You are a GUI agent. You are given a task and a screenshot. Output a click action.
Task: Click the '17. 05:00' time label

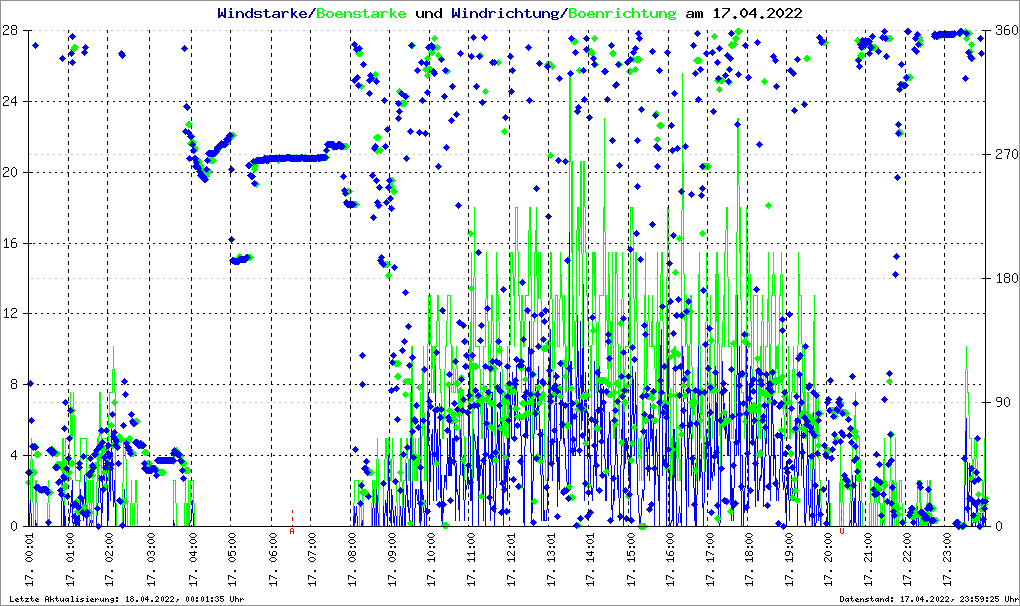pos(232,559)
